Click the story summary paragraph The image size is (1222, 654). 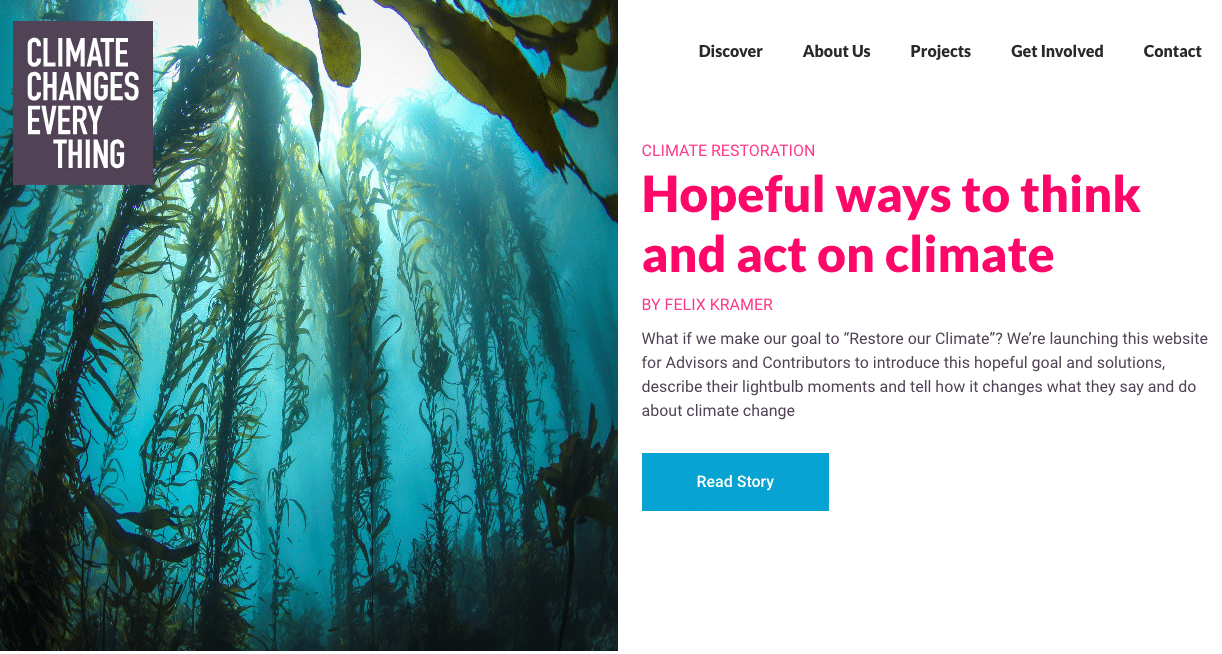pyautogui.click(x=924, y=375)
